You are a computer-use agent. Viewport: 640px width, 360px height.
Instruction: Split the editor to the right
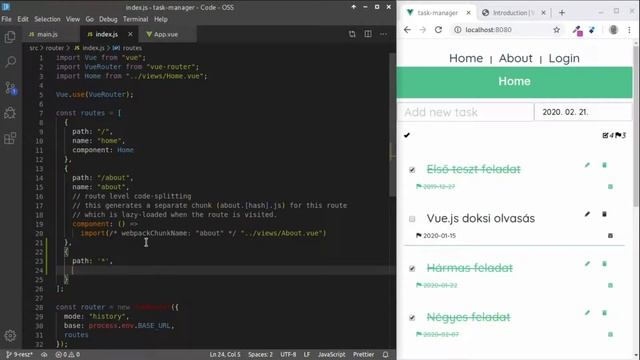pos(368,34)
